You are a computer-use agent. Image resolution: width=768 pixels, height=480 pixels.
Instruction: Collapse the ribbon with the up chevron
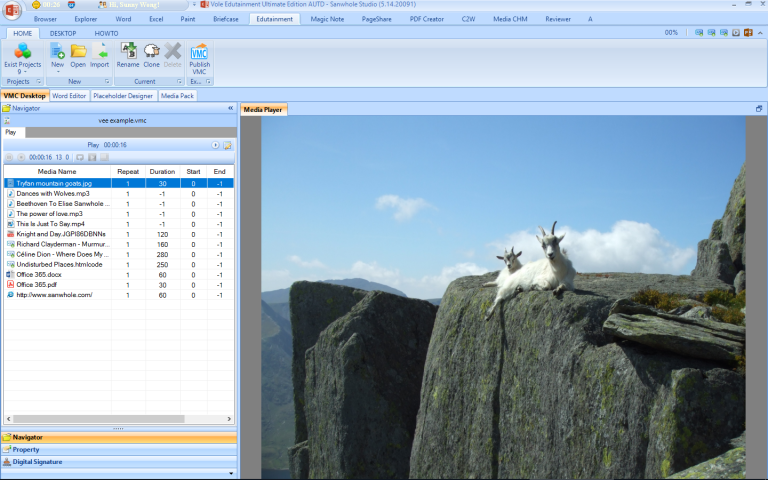760,33
